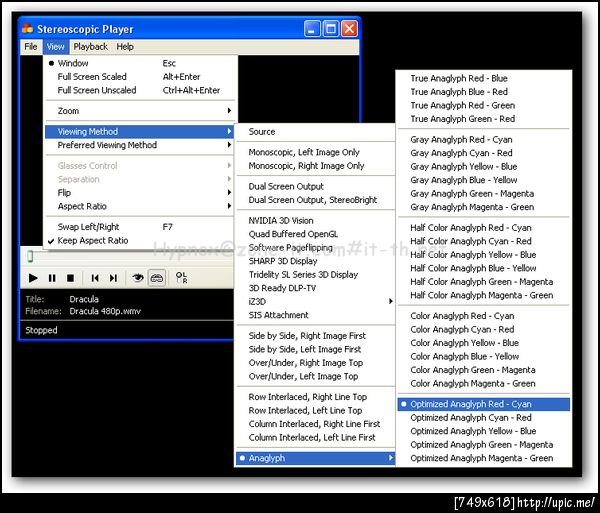
Task: Click the Stereoscopic Player title bar icon
Action: pos(28,28)
